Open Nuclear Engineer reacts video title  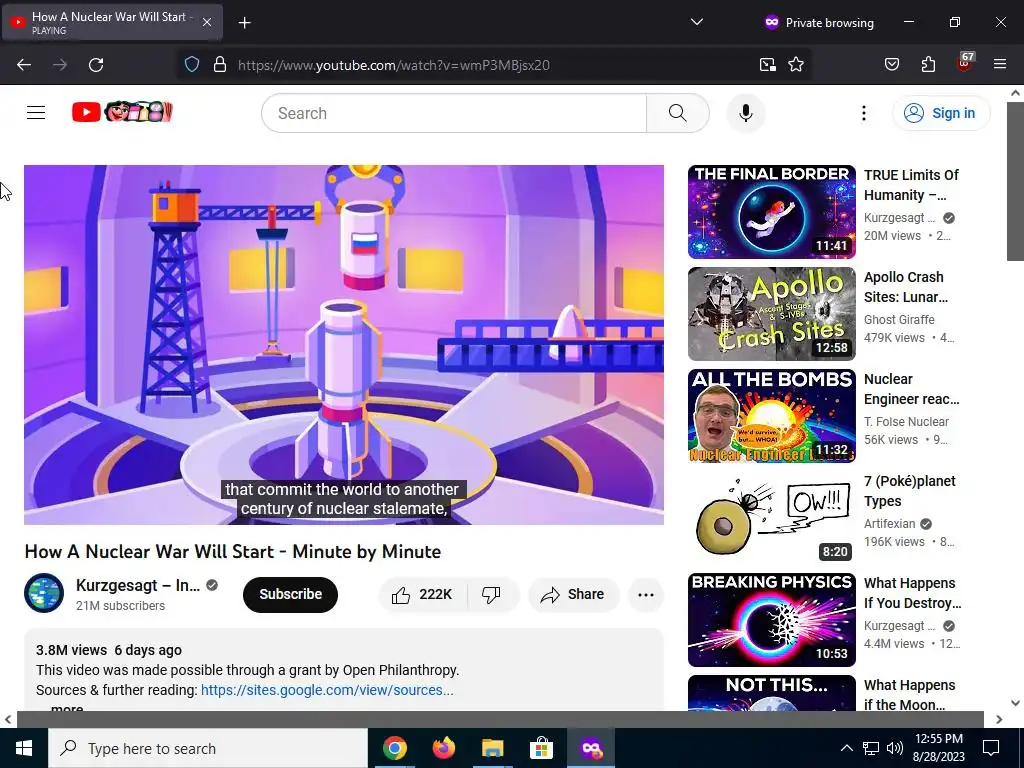(911, 389)
